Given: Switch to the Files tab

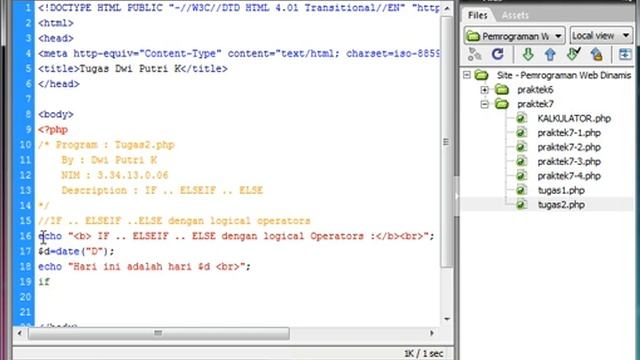Looking at the screenshot, I should point(478,15).
